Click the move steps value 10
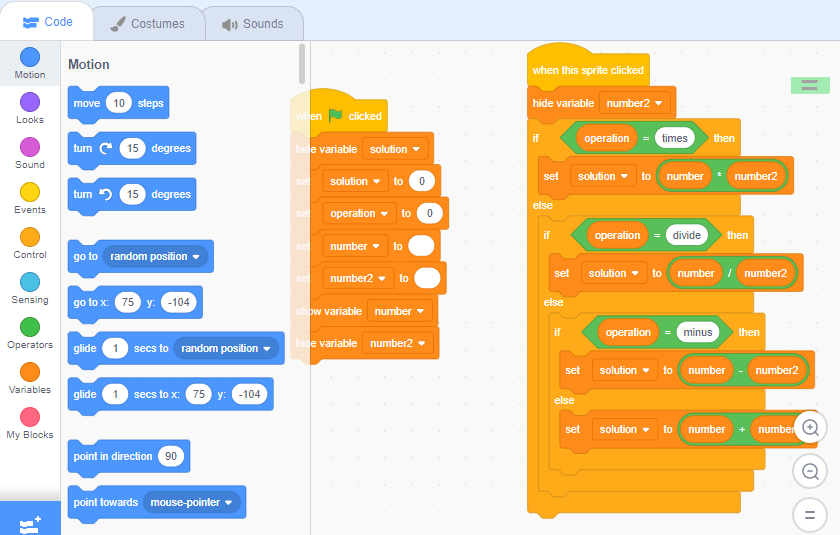This screenshot has width=840, height=535. coord(119,103)
